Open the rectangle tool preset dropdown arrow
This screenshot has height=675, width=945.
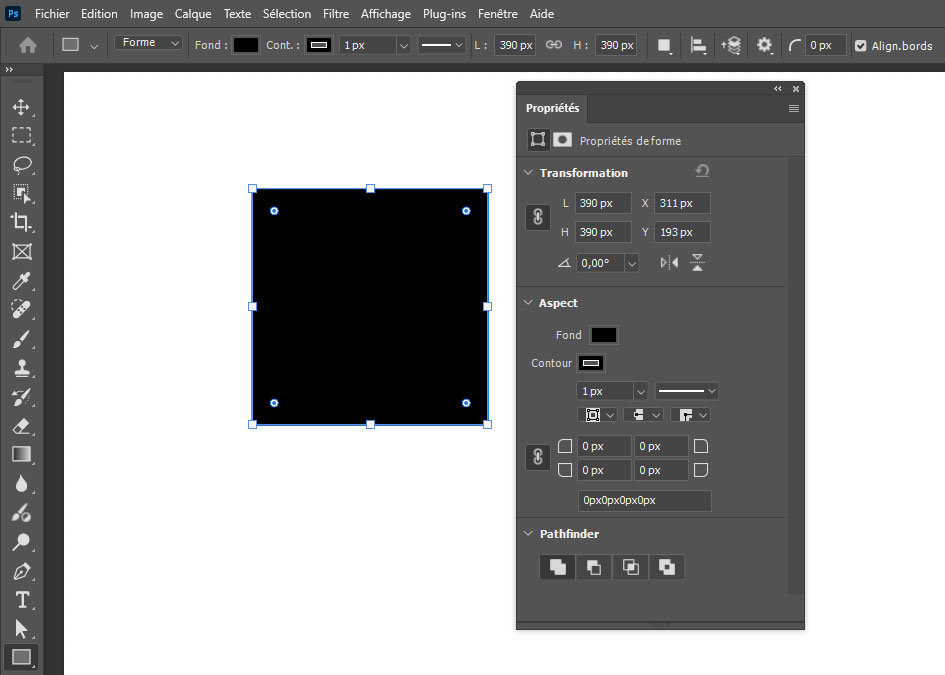(94, 46)
